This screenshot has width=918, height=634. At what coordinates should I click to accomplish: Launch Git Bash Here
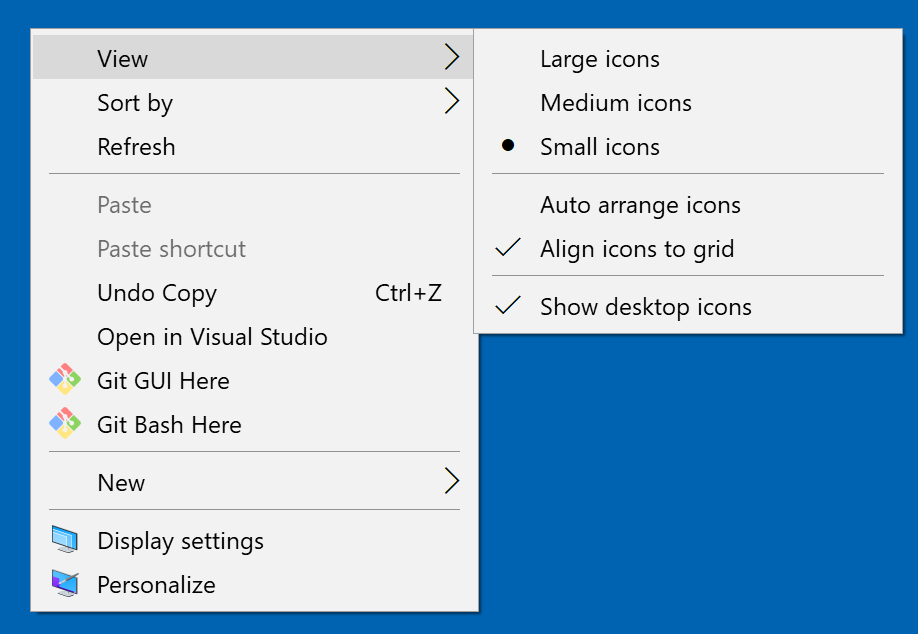click(x=253, y=424)
